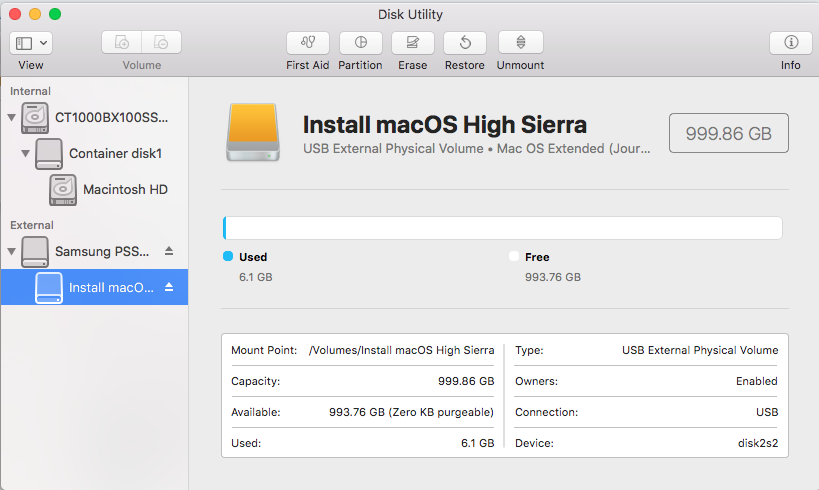Screen dimensions: 819x490
Task: Click the Remove Volume icon
Action: [x=161, y=42]
